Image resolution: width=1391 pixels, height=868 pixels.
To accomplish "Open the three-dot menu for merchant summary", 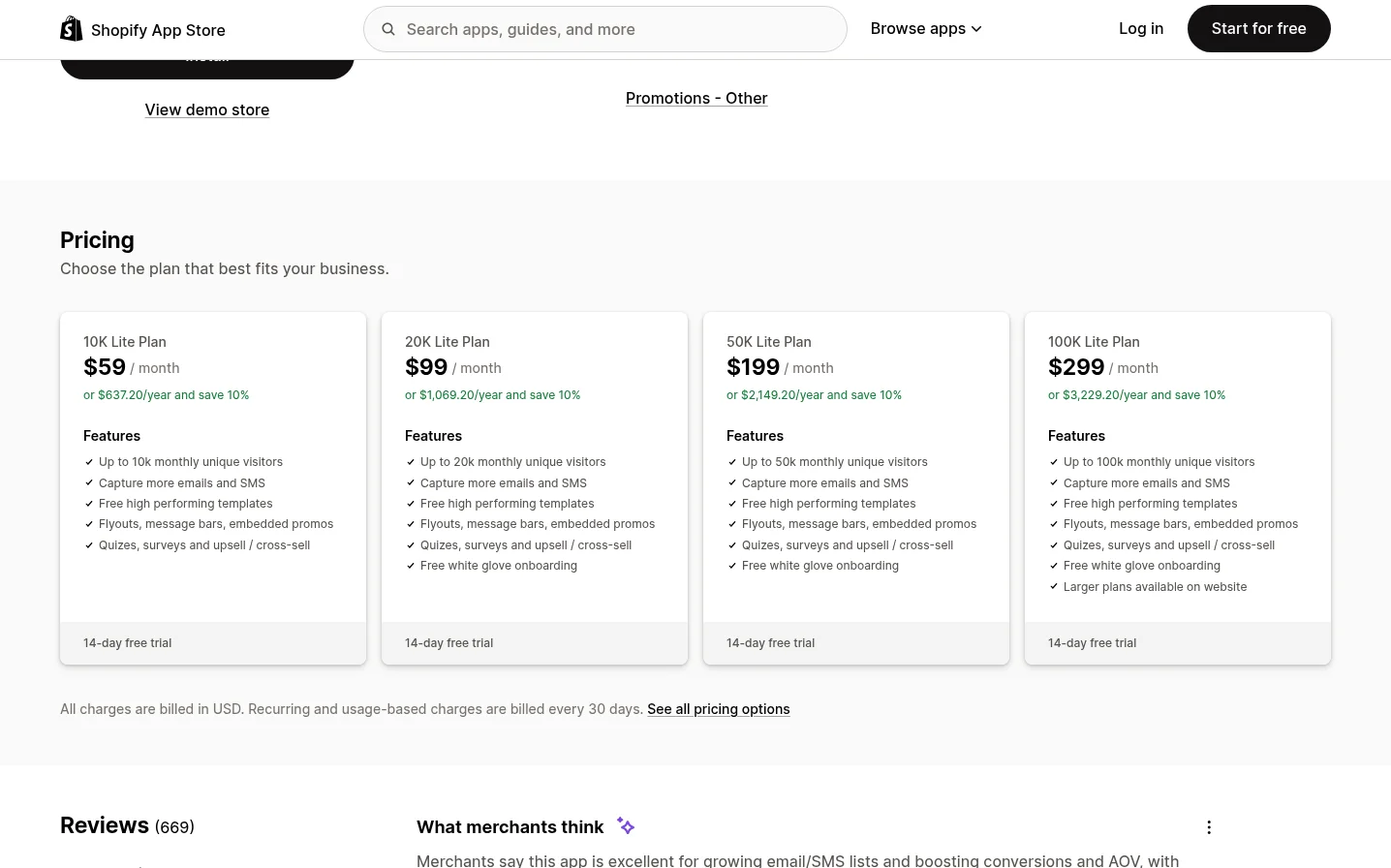I will [x=1209, y=827].
